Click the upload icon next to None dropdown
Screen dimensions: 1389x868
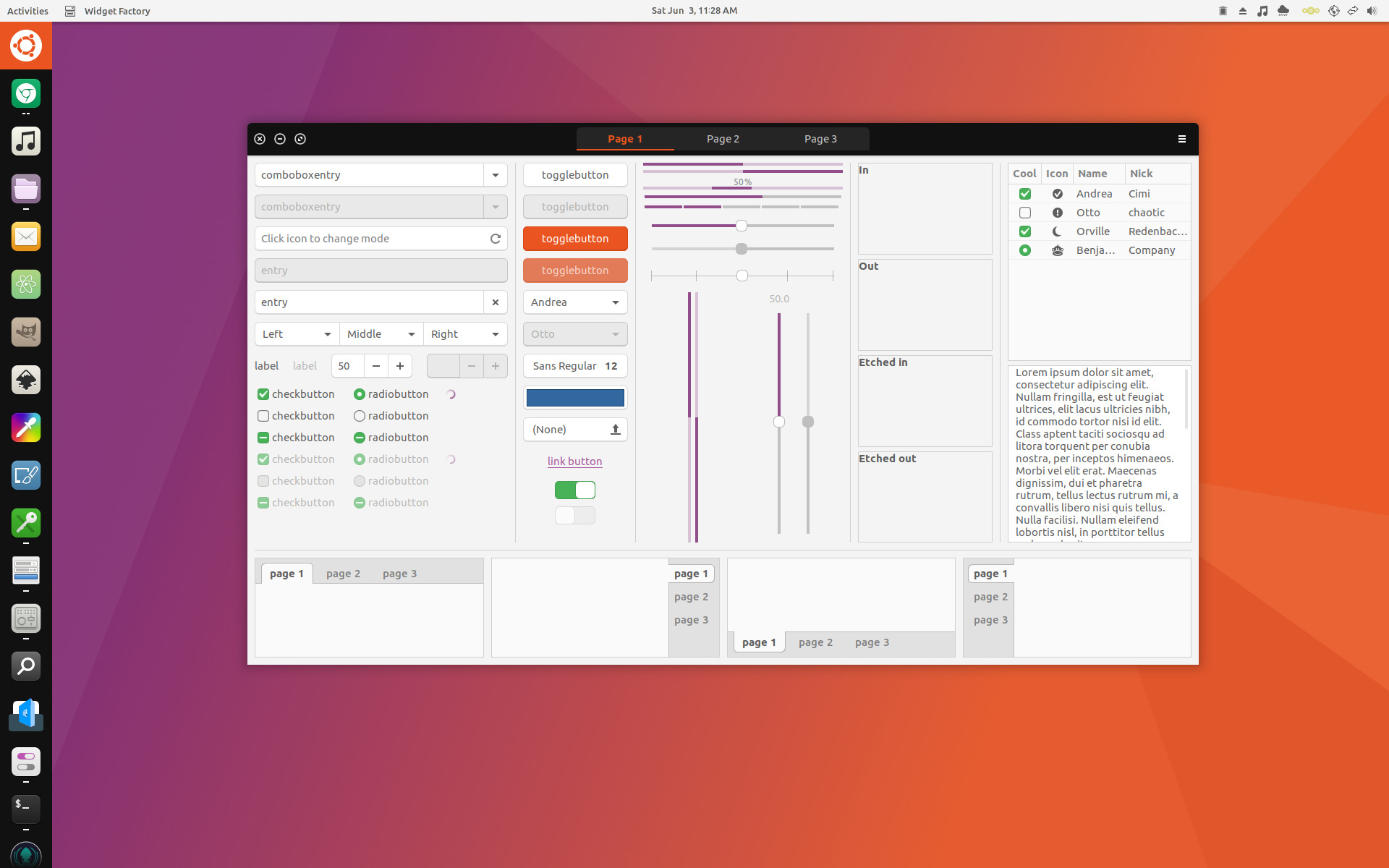(616, 429)
